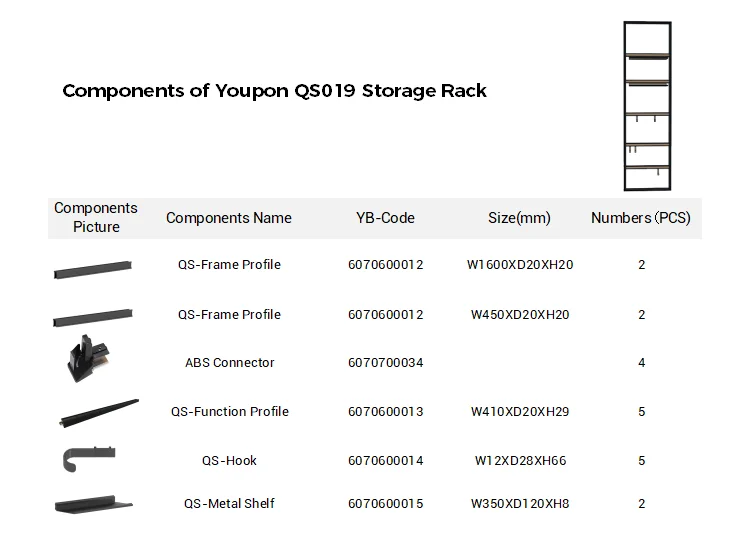Click the Components Picture column header

[x=96, y=218]
